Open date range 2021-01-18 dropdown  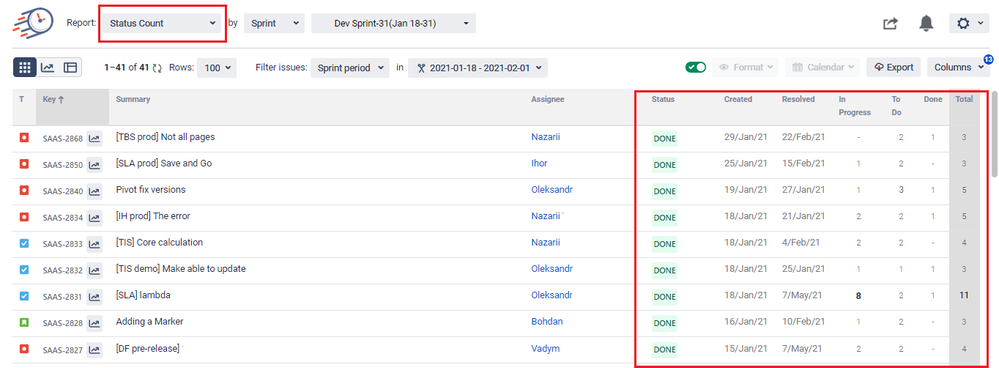[x=478, y=67]
